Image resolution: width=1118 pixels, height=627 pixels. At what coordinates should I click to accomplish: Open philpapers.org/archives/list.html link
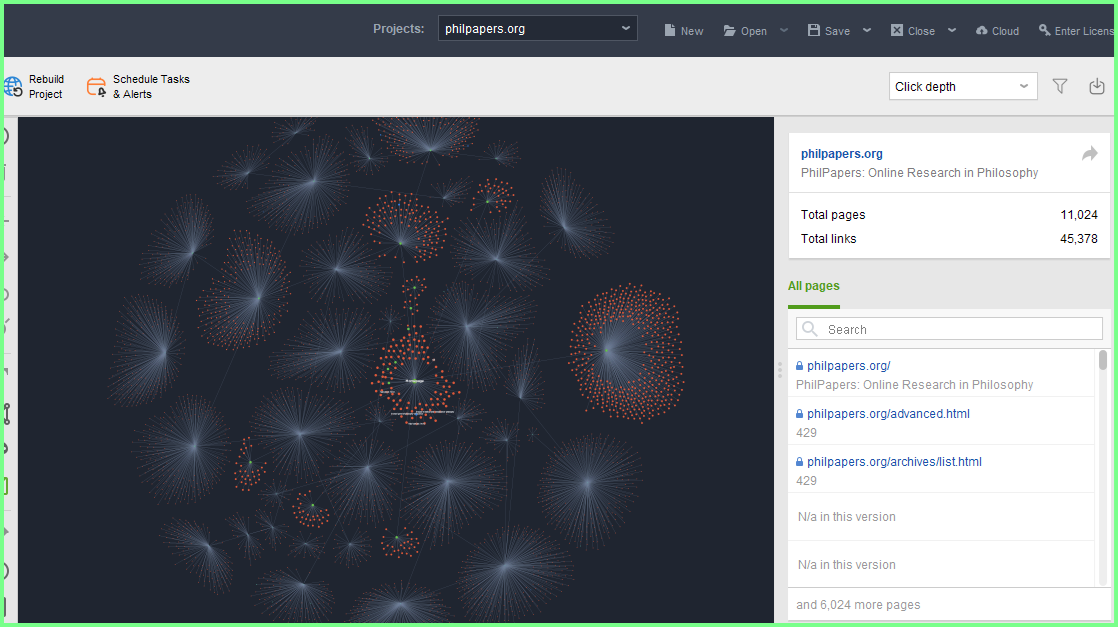coord(894,462)
